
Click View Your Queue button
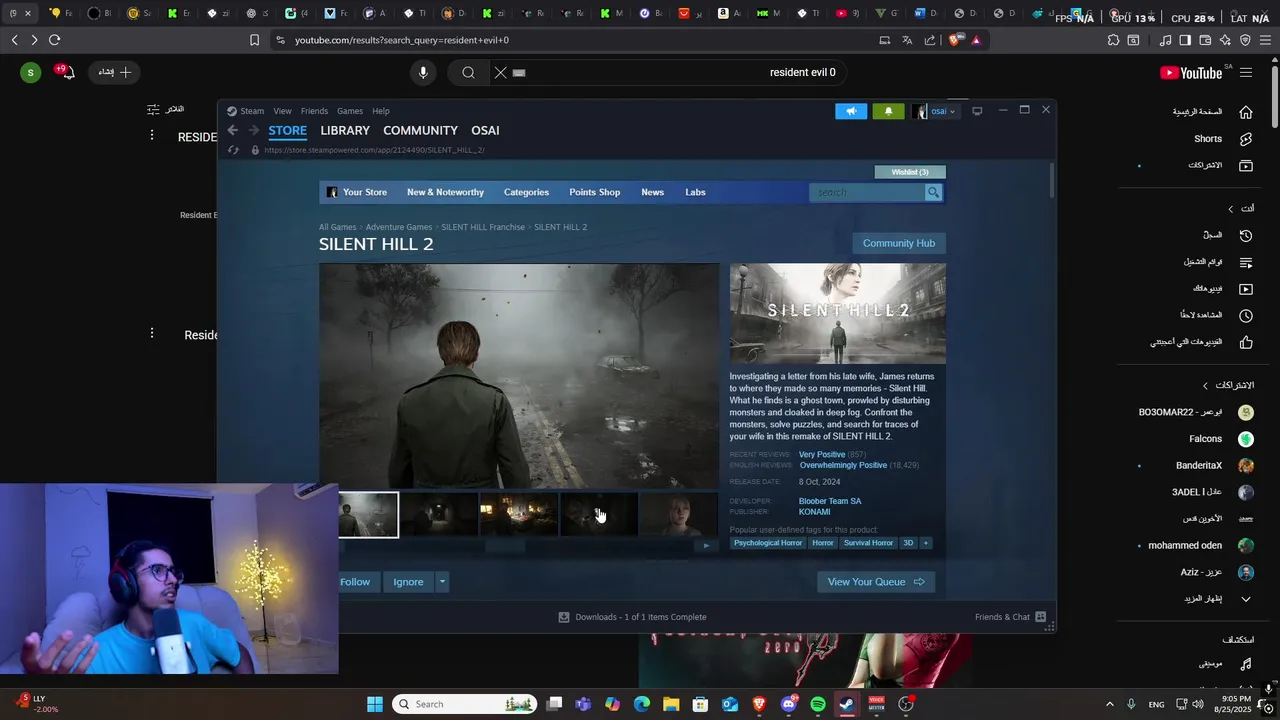click(x=876, y=582)
